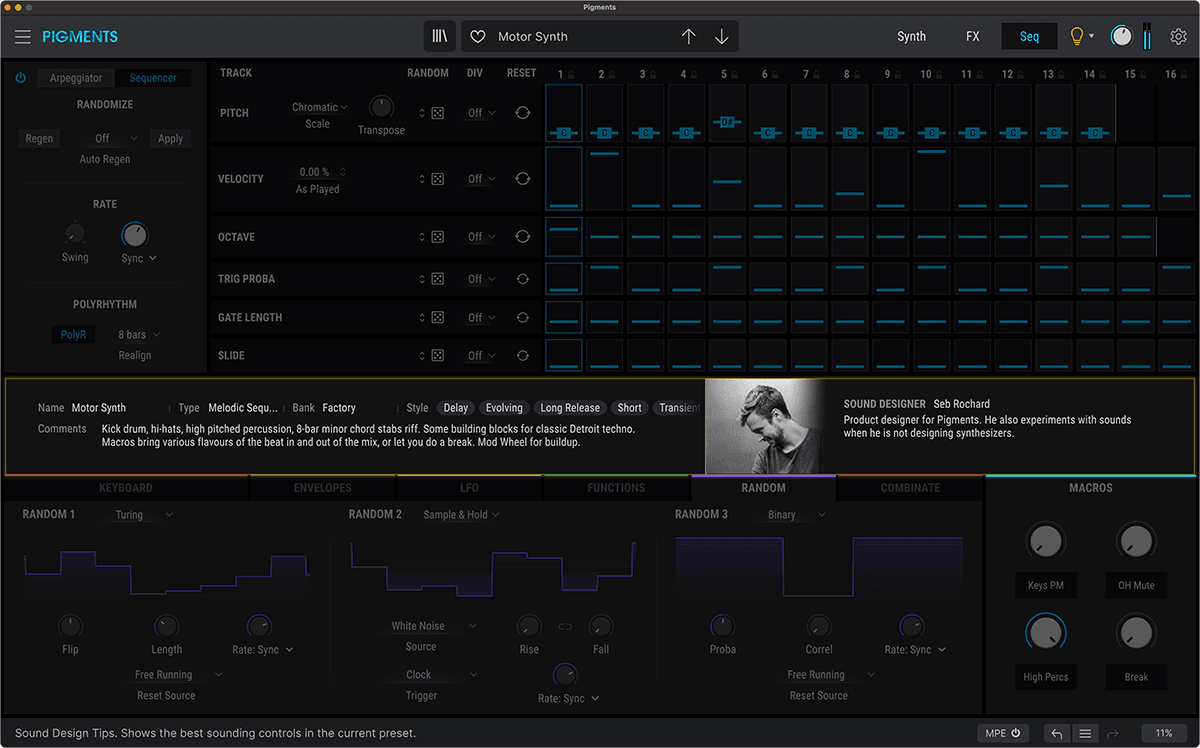Click the Apply randomize button
The image size is (1200, 748).
tap(170, 139)
